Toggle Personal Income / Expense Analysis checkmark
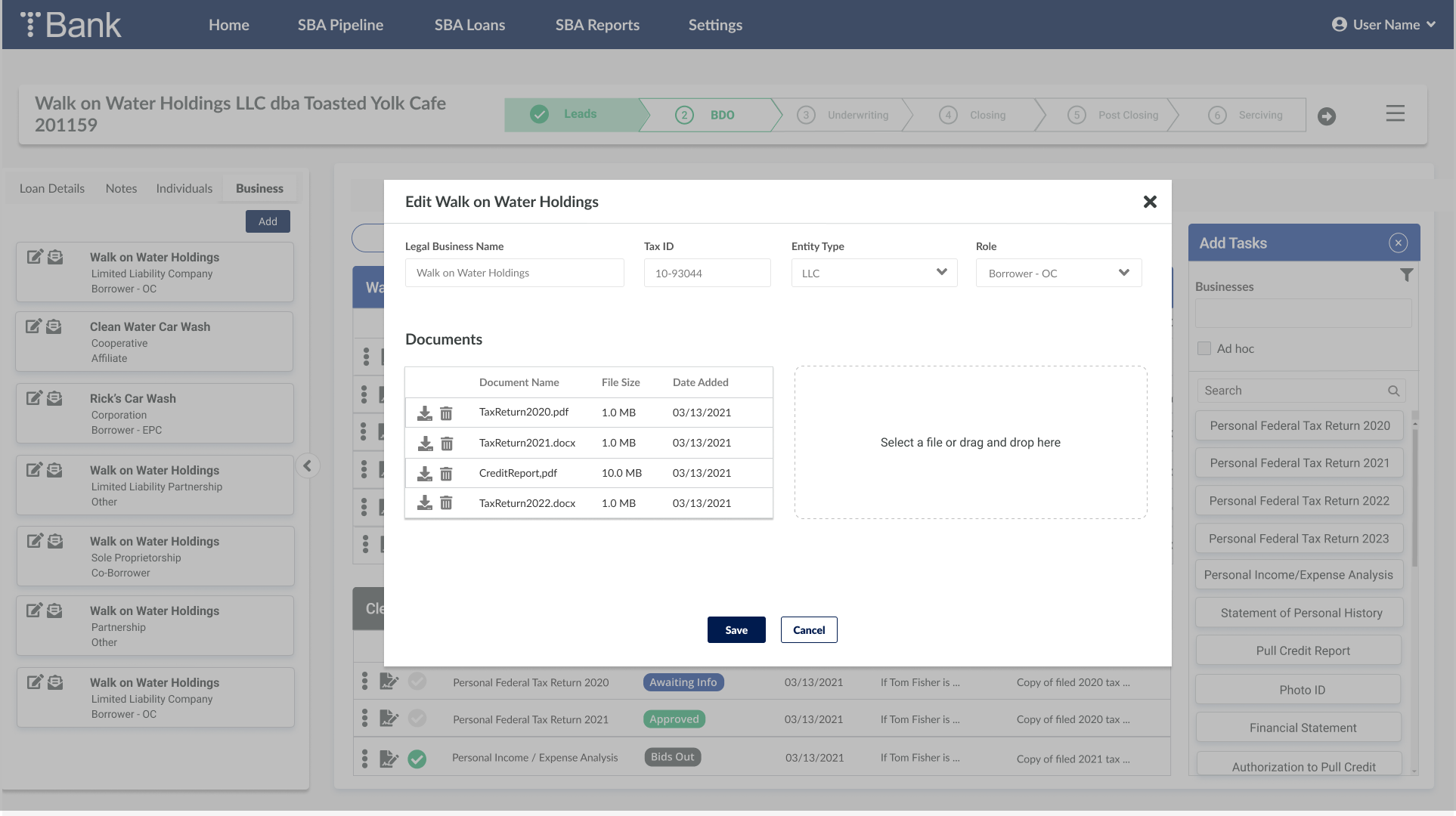Image resolution: width=1456 pixels, height=816 pixels. pos(417,759)
